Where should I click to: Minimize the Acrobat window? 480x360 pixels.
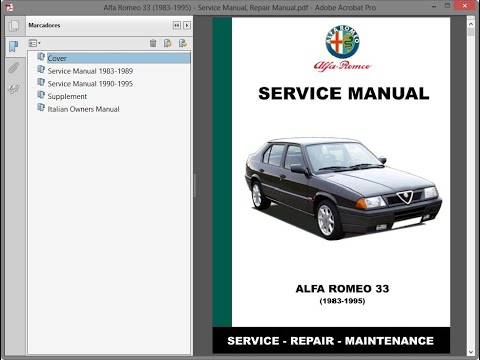[x=434, y=7]
